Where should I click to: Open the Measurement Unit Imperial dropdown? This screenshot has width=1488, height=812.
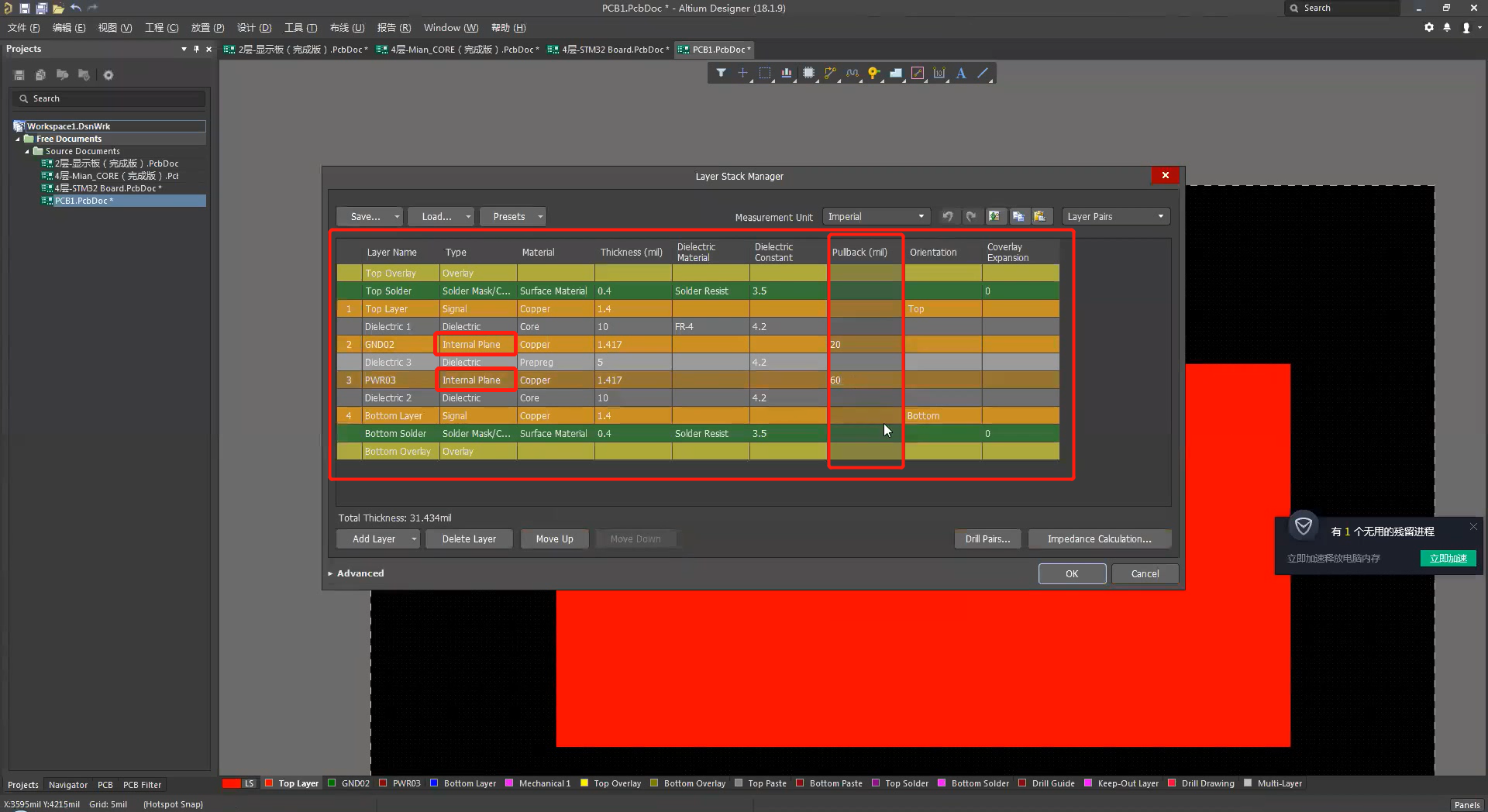[x=876, y=217]
